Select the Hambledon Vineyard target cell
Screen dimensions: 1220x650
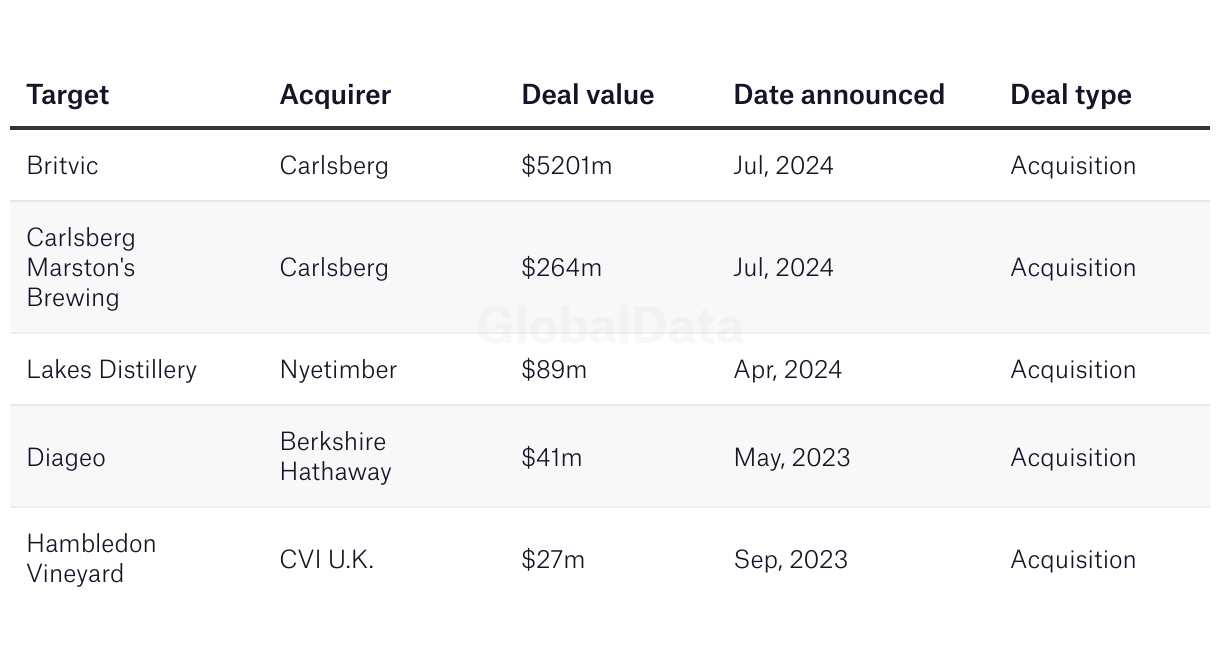coord(91,559)
